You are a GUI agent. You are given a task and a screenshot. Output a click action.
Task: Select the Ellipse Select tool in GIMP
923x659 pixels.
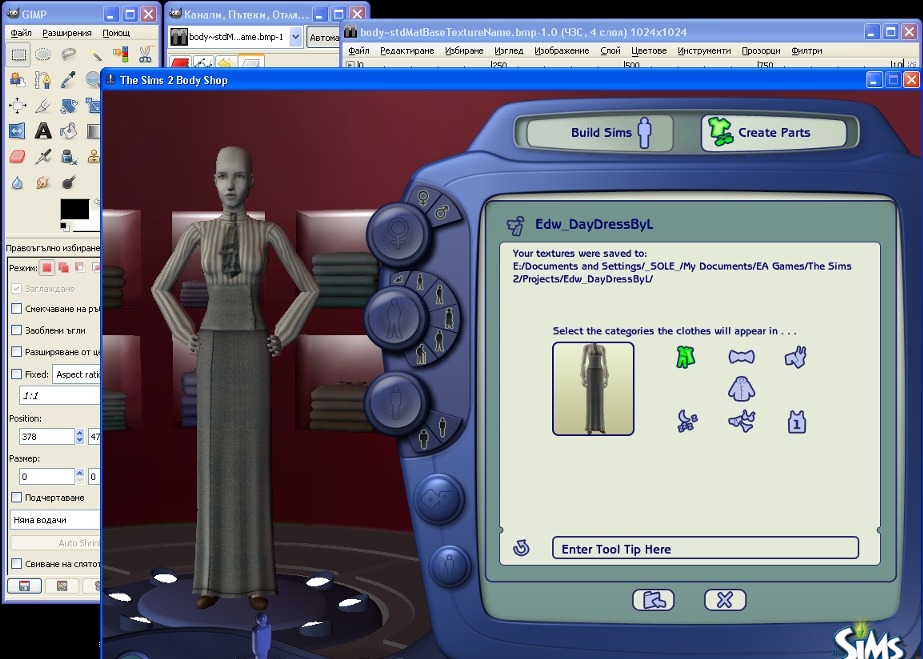point(43,55)
